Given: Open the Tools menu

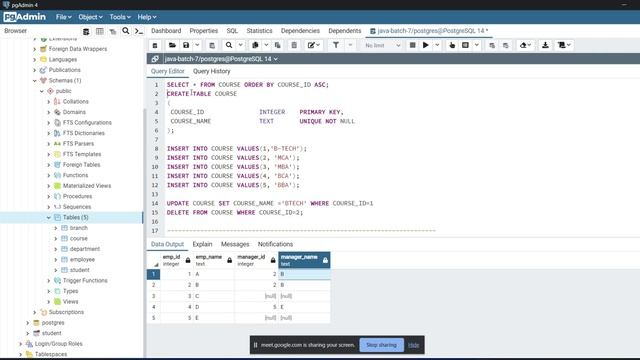Looking at the screenshot, I should pyautogui.click(x=120, y=17).
